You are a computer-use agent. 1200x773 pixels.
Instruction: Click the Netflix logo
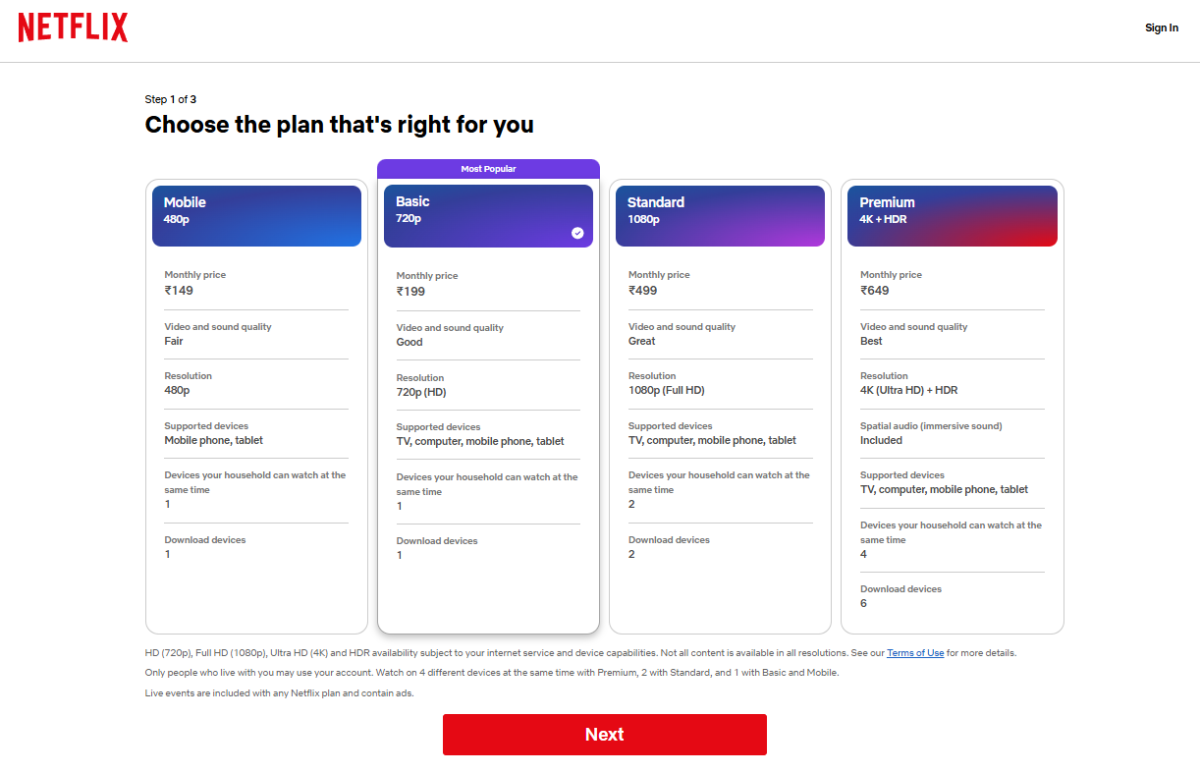click(x=72, y=27)
